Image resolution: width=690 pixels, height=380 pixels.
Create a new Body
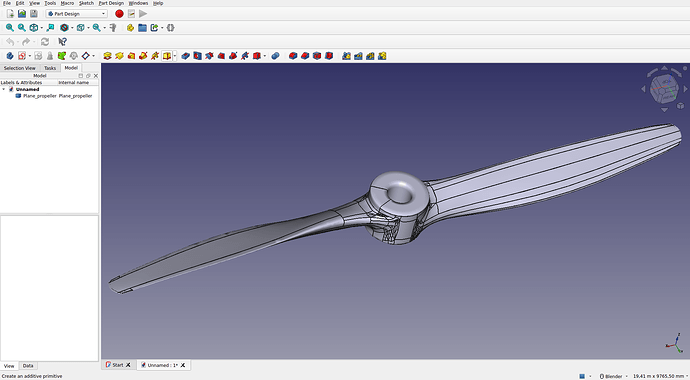pyautogui.click(x=10, y=56)
